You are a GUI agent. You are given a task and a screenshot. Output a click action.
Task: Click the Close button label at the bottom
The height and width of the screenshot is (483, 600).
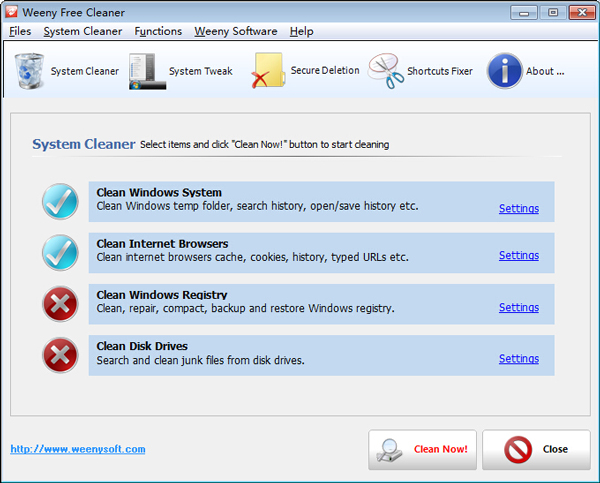coord(555,449)
